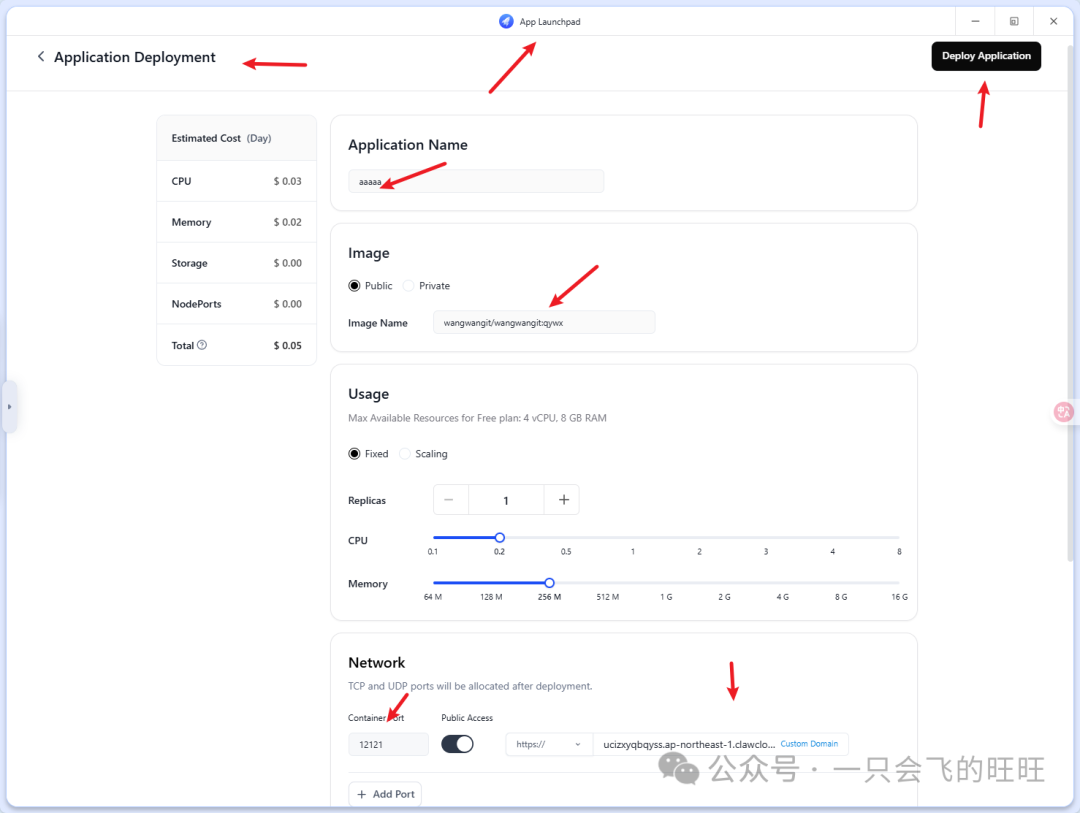Click the Application Name input field
This screenshot has width=1080, height=813.
tap(476, 181)
